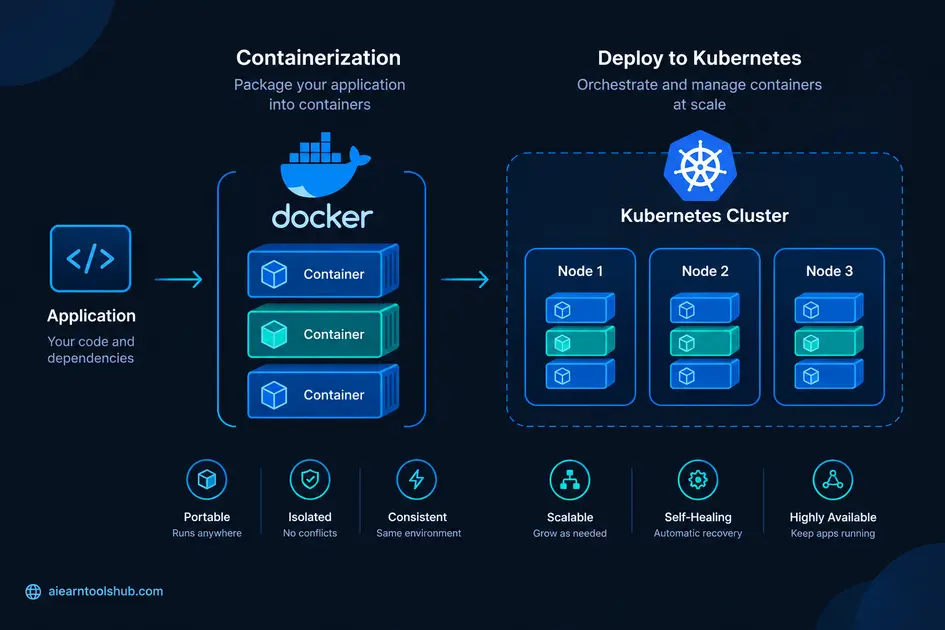This screenshot has width=945, height=630.
Task: Click the Kubernetes helm wheel logo
Action: click(x=700, y=166)
